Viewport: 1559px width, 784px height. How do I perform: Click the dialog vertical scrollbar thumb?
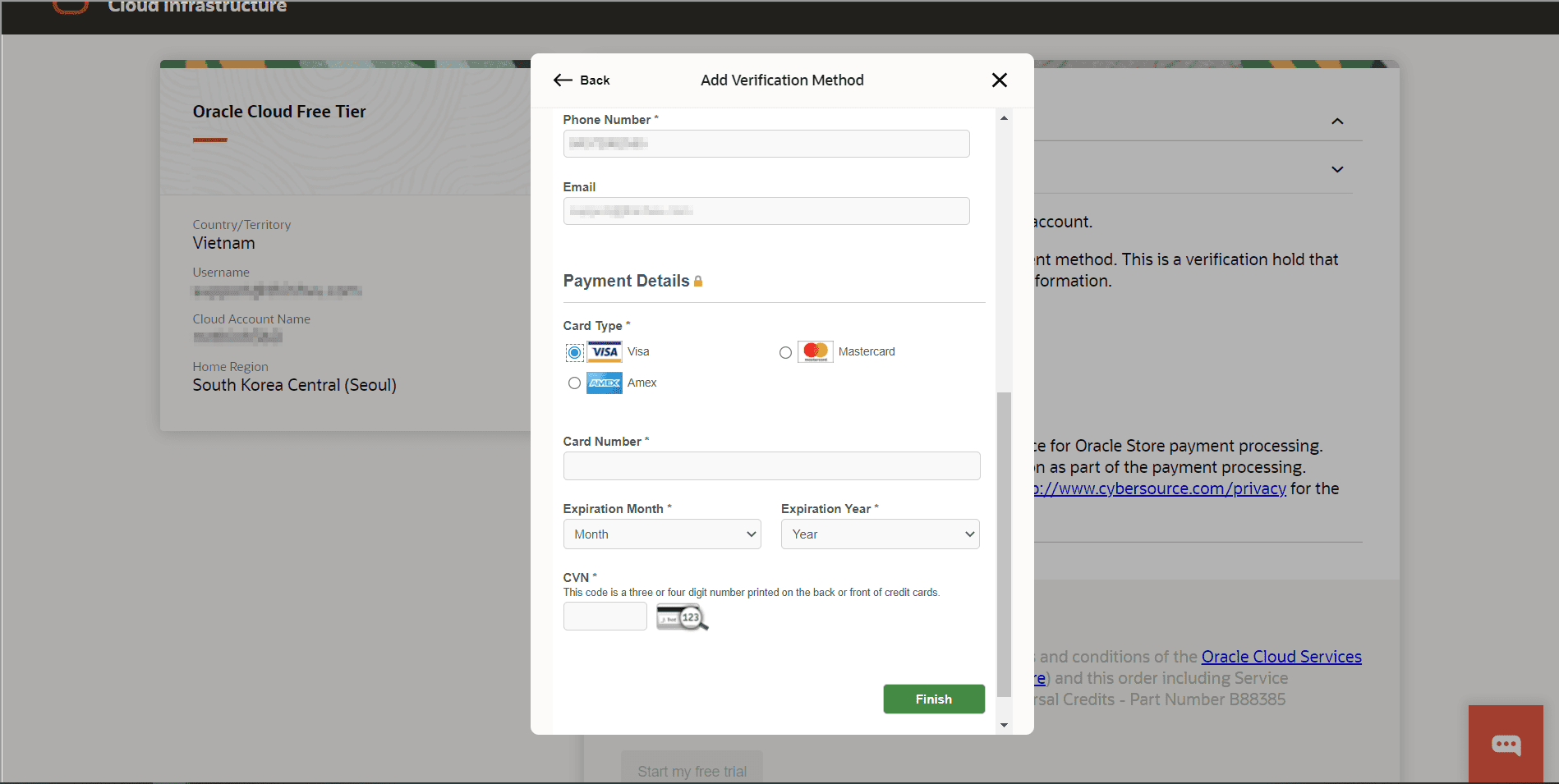[1004, 544]
